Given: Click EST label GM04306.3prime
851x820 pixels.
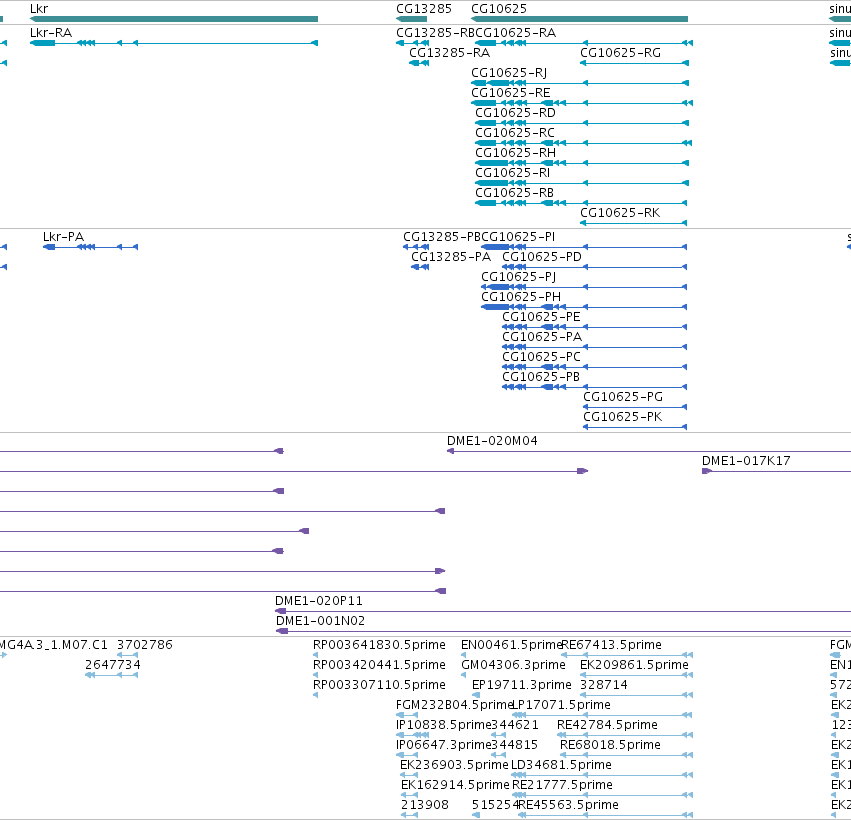Looking at the screenshot, I should point(513,665).
